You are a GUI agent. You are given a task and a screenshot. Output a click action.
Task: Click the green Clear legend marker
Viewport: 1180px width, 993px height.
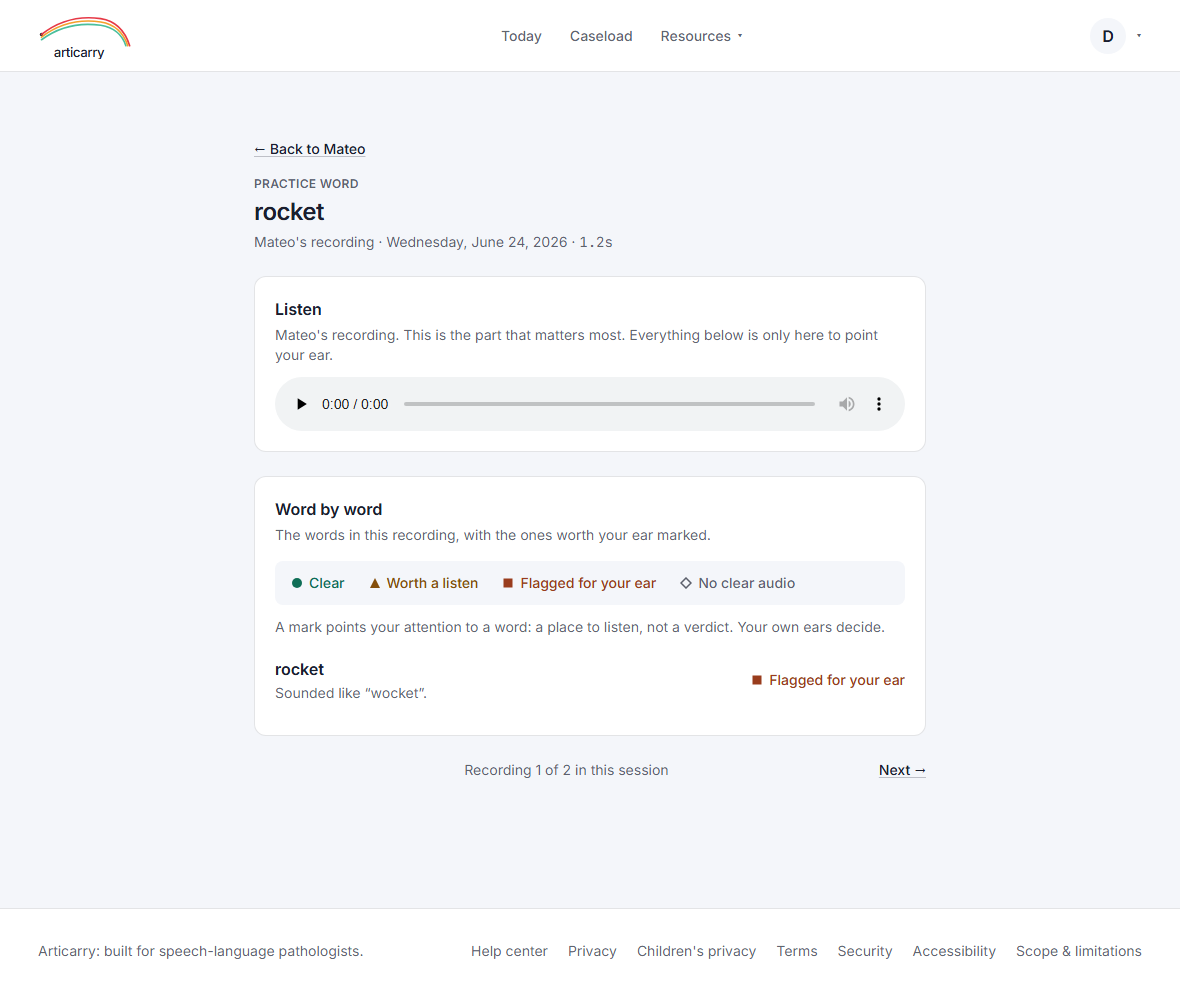(x=318, y=583)
